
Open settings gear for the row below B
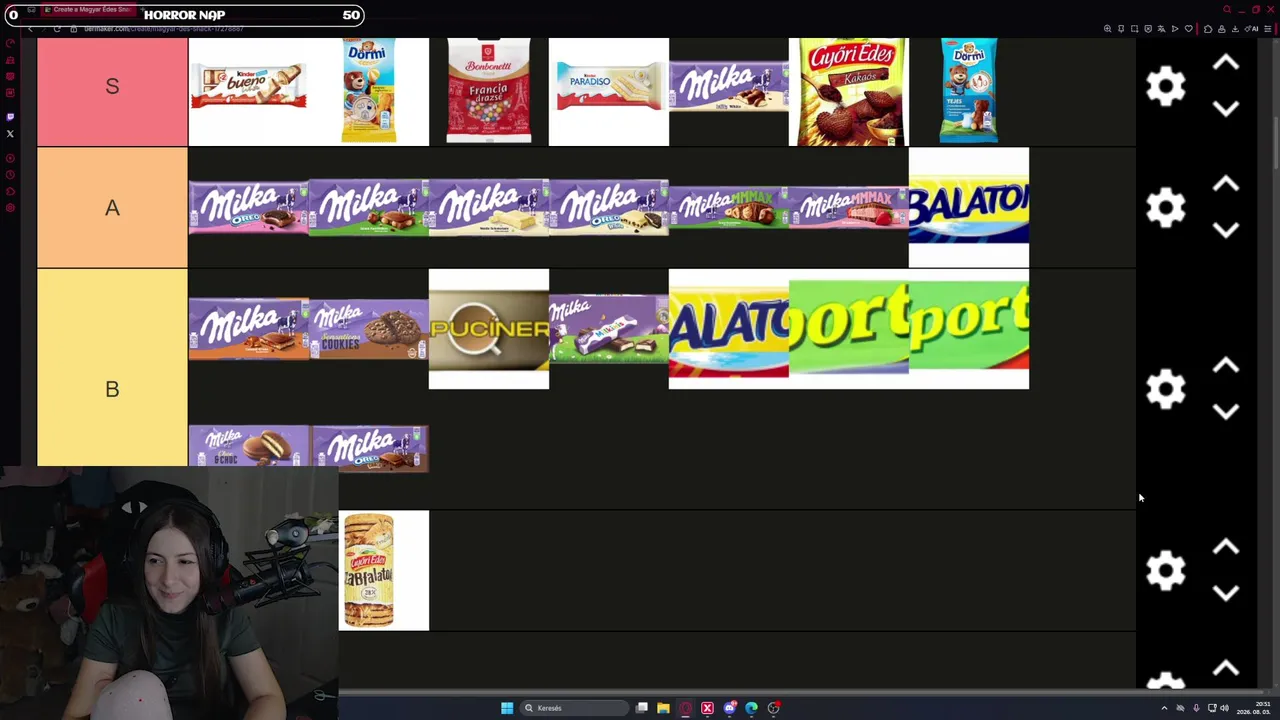pos(1165,570)
